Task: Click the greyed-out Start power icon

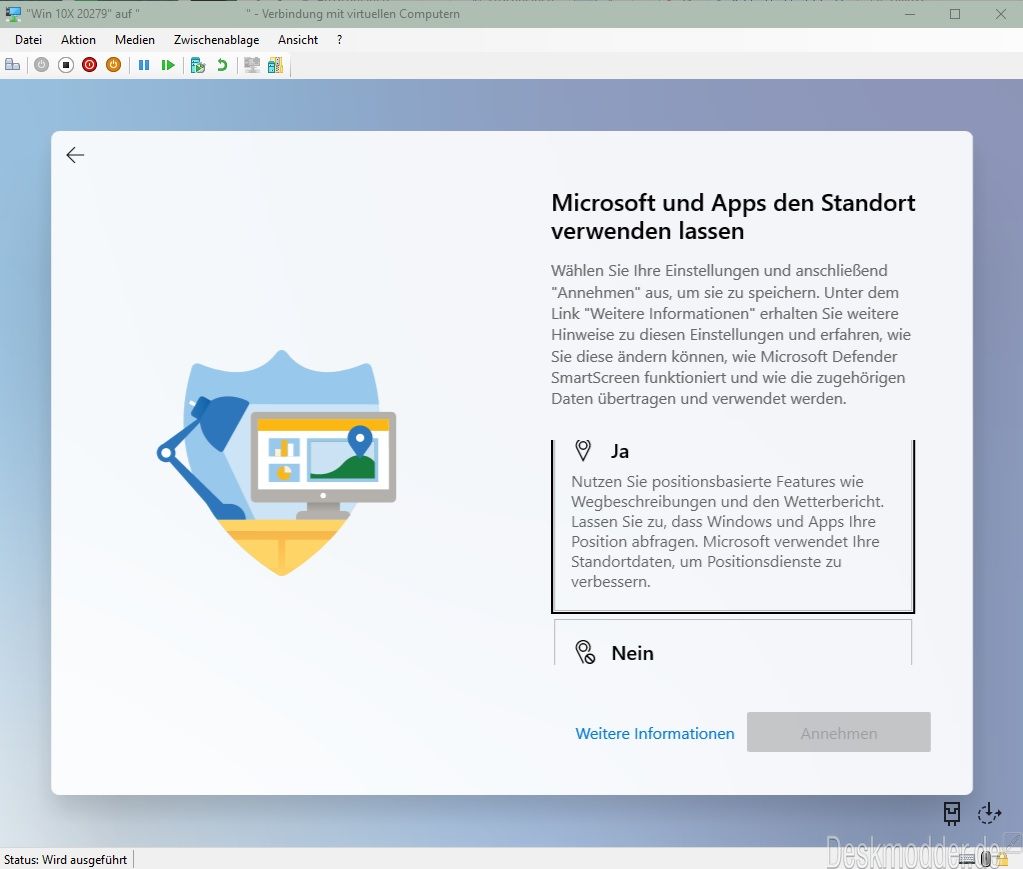Action: point(41,65)
